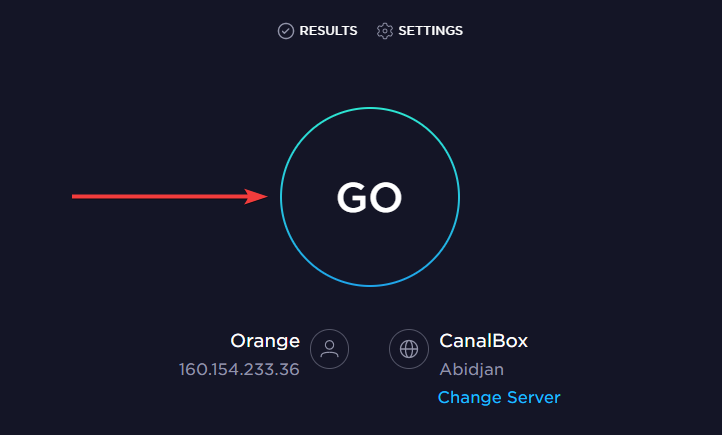722x435 pixels.
Task: Click the teal ring around GO
Action: point(370,109)
